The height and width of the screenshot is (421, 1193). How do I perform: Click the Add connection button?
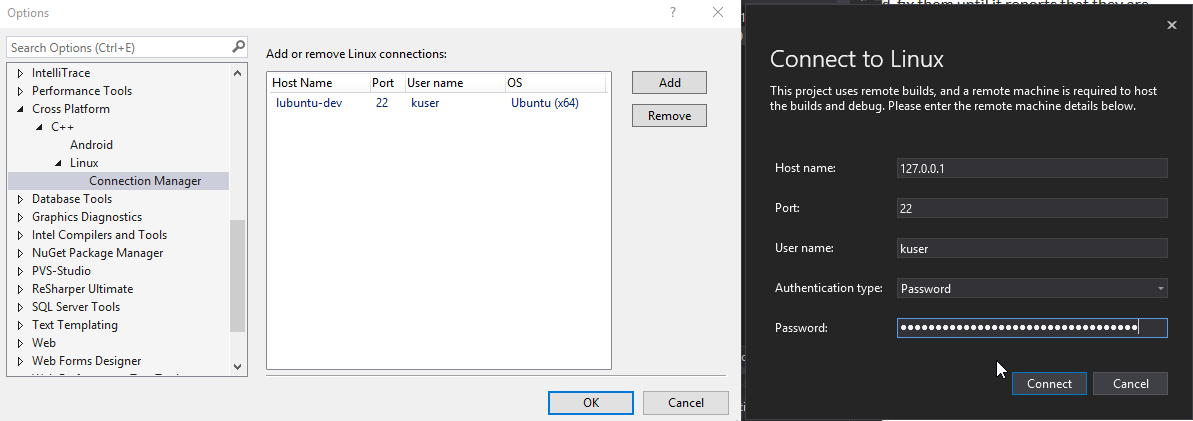(669, 83)
